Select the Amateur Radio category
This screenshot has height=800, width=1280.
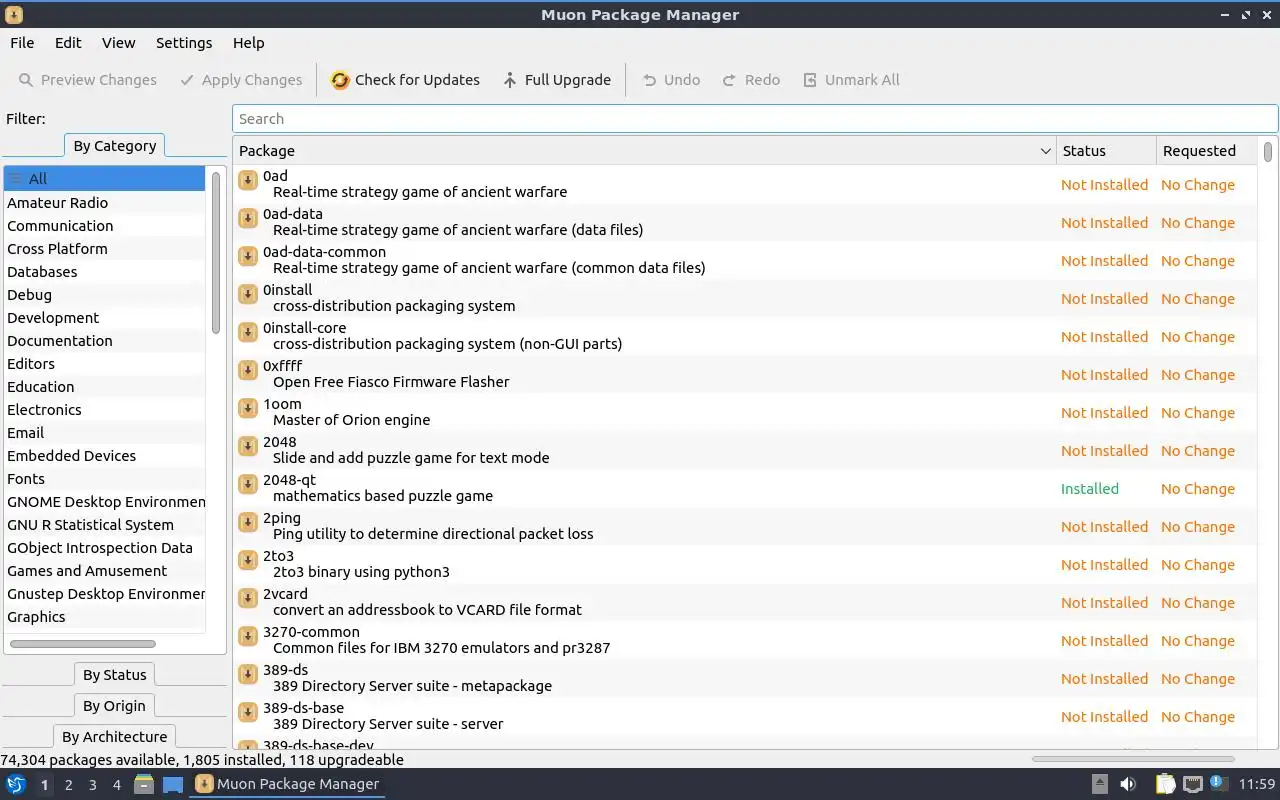[x=104, y=203]
